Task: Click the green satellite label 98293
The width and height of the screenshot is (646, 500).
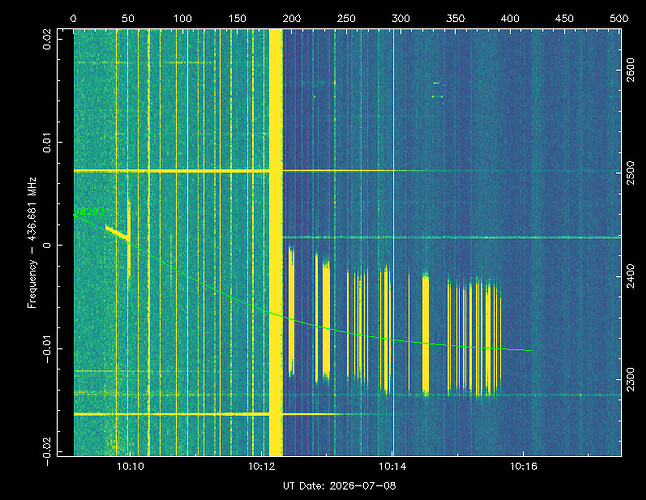Action: click(91, 211)
